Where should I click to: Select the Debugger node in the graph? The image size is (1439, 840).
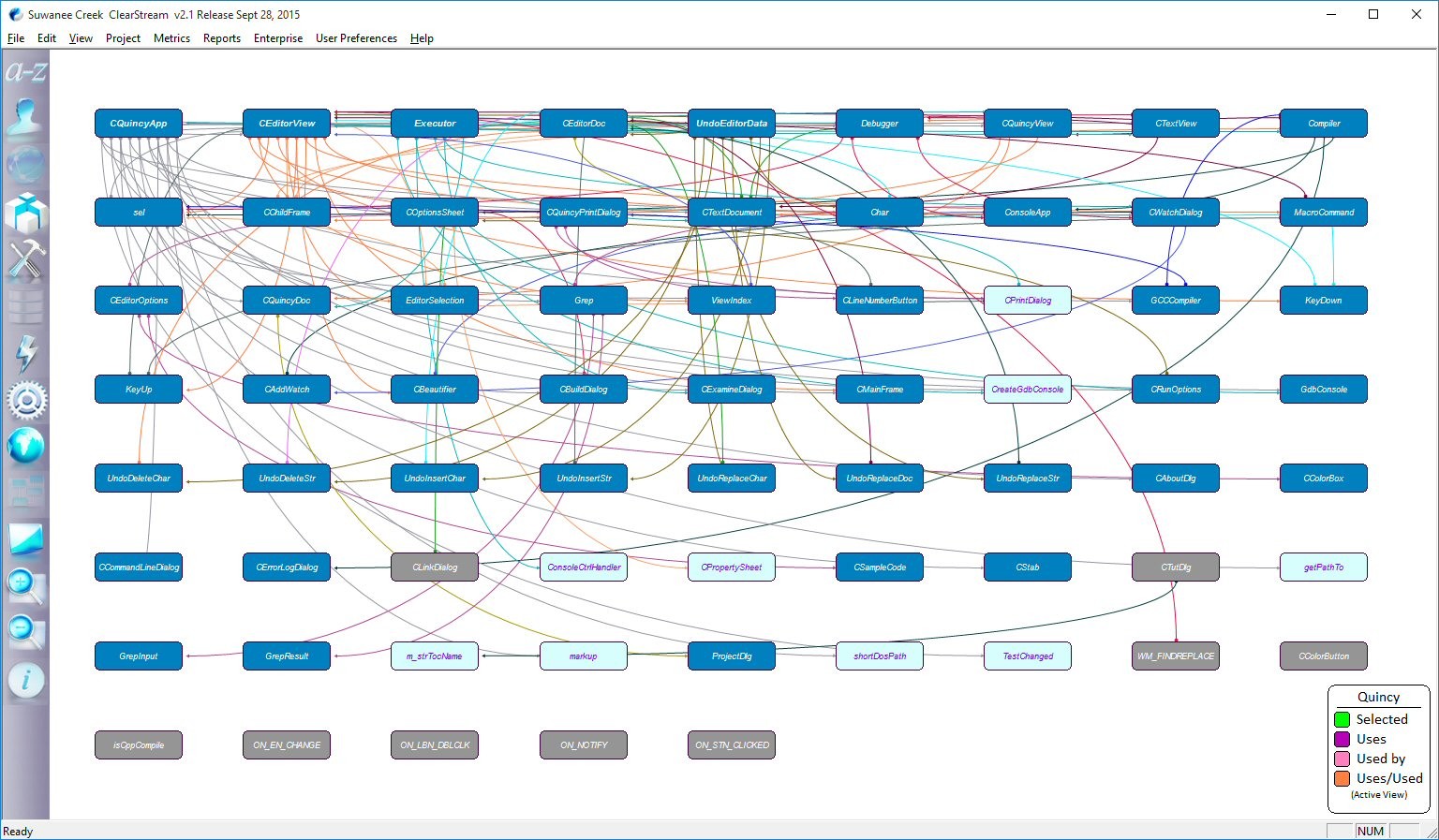(x=879, y=122)
